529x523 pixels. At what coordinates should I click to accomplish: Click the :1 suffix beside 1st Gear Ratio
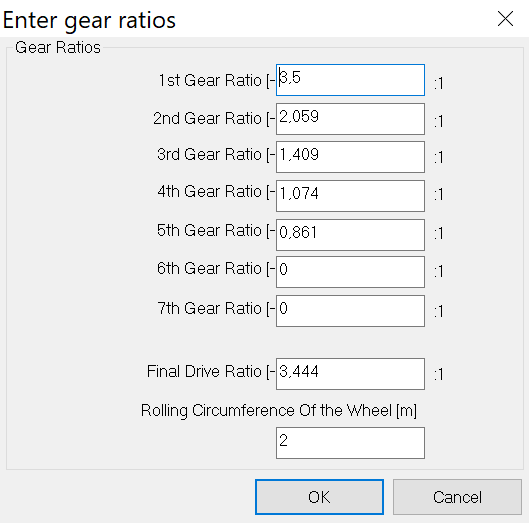(438, 83)
